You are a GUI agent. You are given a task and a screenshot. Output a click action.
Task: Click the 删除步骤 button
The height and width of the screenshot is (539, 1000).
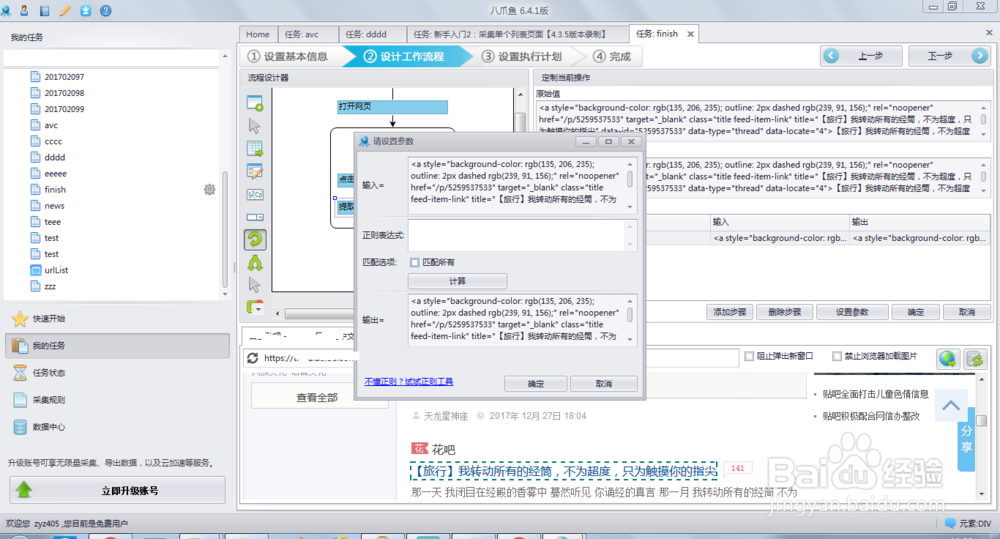pos(784,312)
